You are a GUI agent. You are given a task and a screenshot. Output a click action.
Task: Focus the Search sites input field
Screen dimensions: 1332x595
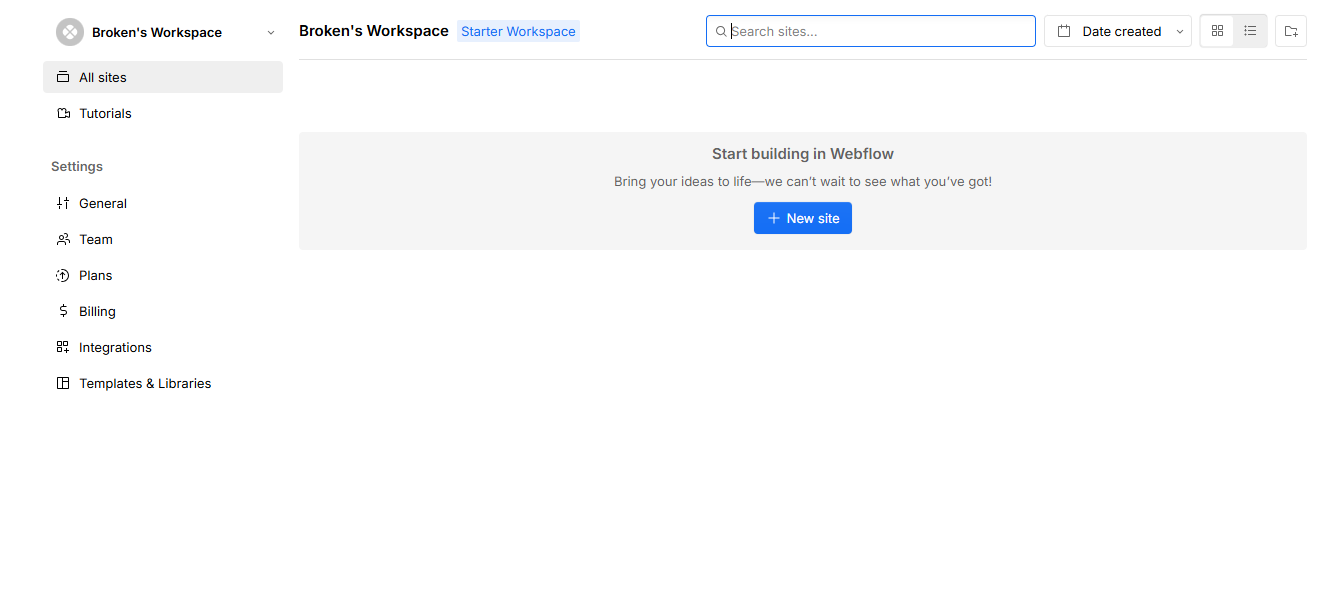click(871, 31)
